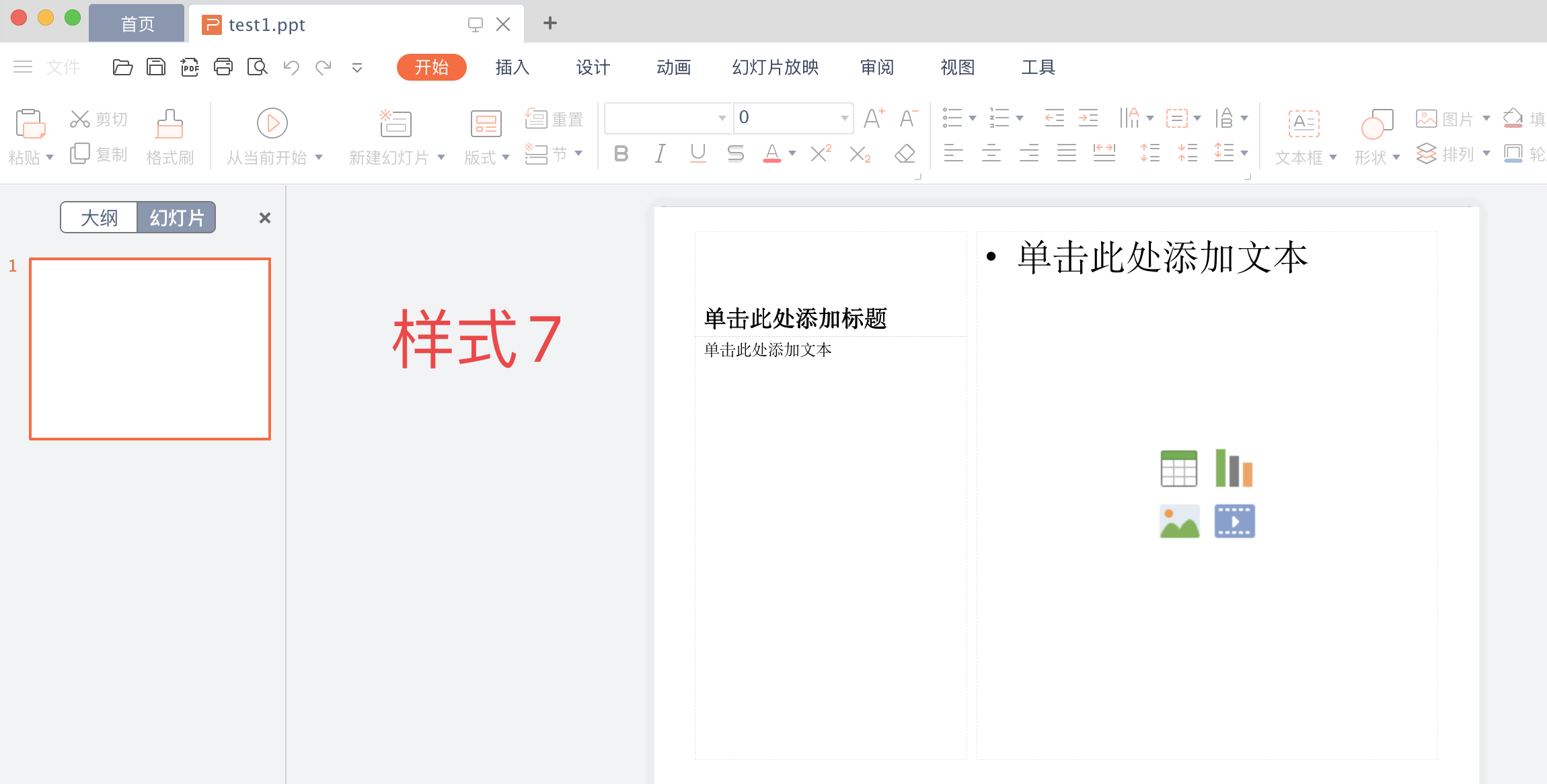The height and width of the screenshot is (784, 1547).
Task: Switch to the 大纲 outline tab
Action: click(x=99, y=218)
